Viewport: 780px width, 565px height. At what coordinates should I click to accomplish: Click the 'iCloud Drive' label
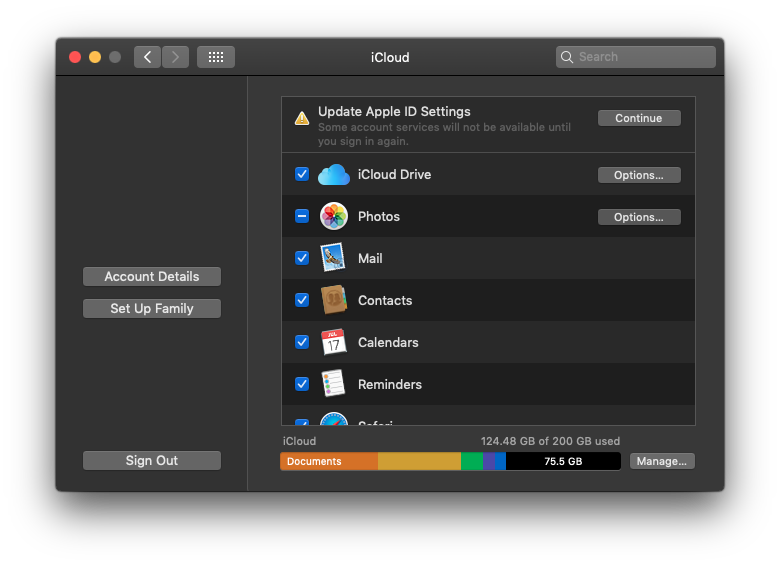coord(394,175)
